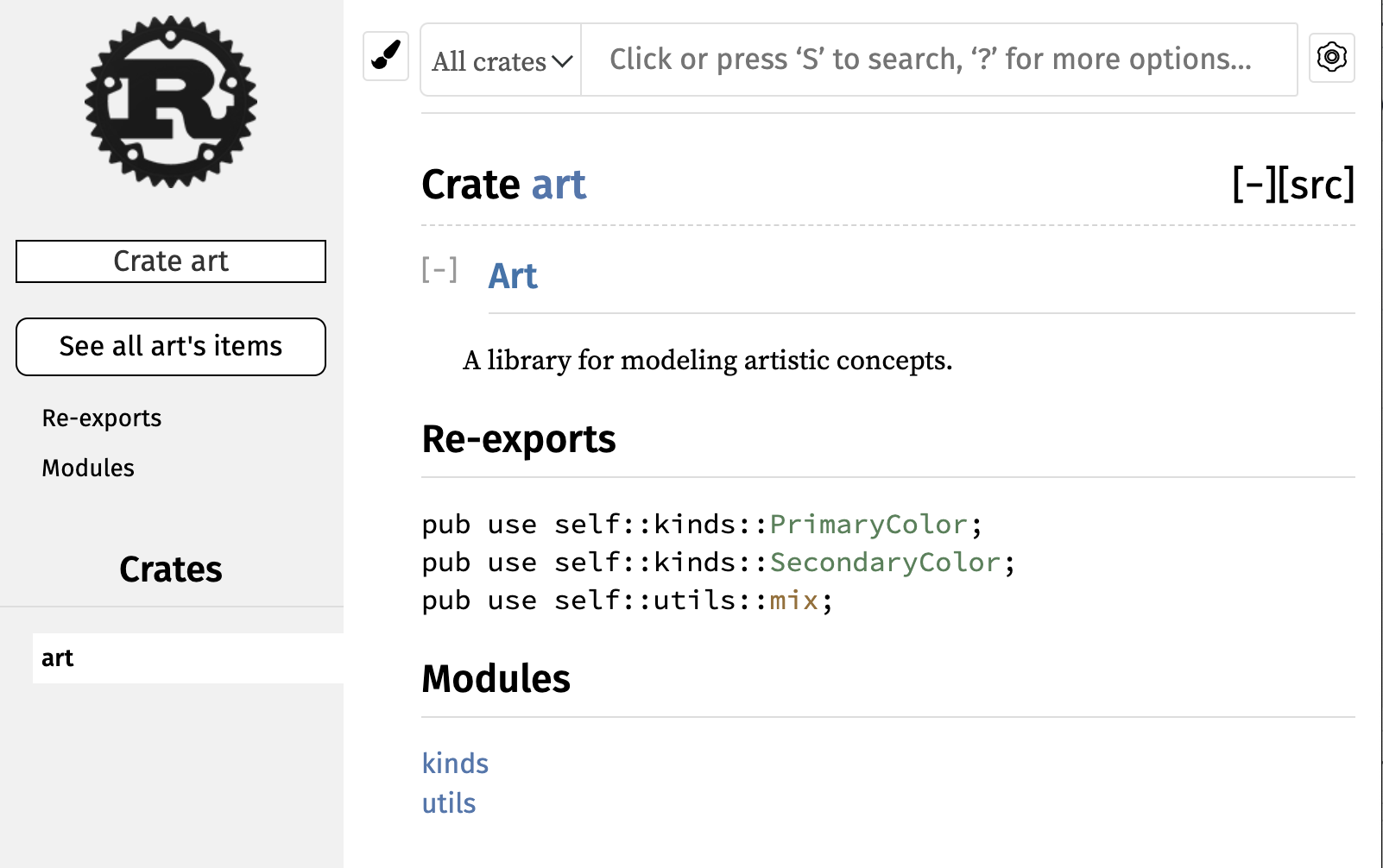Open the utils module

pos(449,803)
